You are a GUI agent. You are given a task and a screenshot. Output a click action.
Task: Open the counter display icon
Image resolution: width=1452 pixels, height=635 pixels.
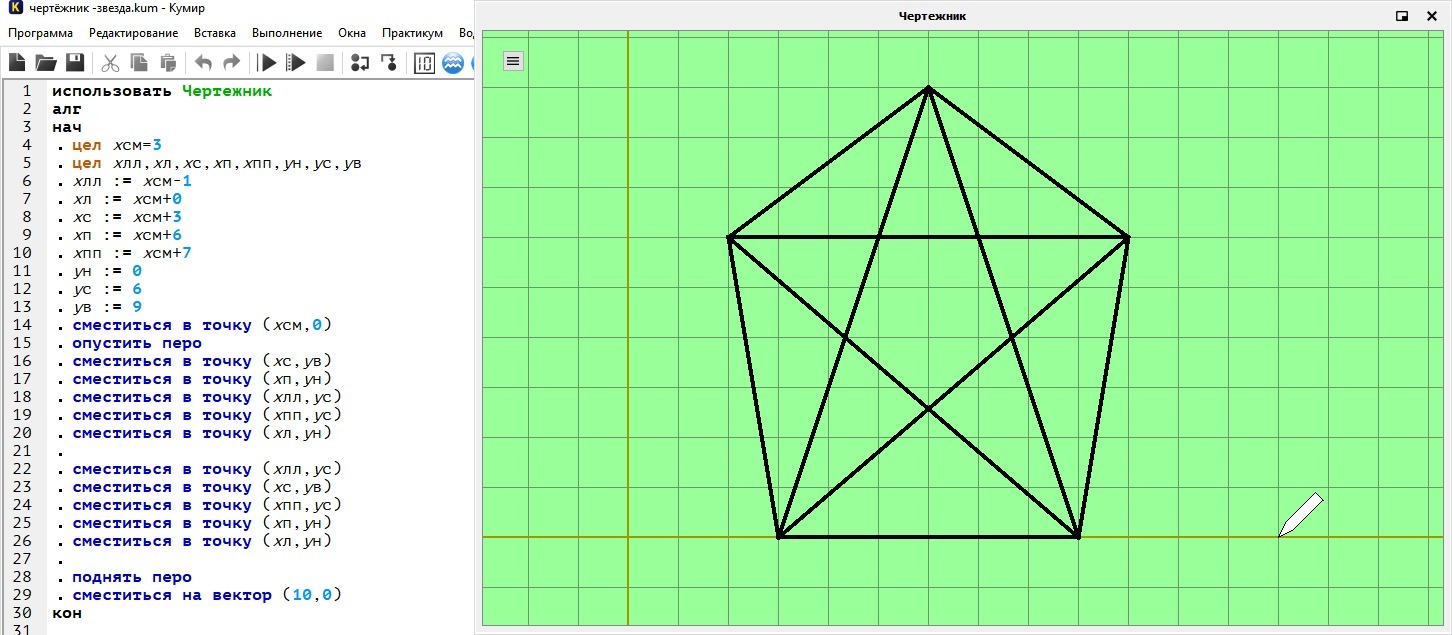pos(424,63)
